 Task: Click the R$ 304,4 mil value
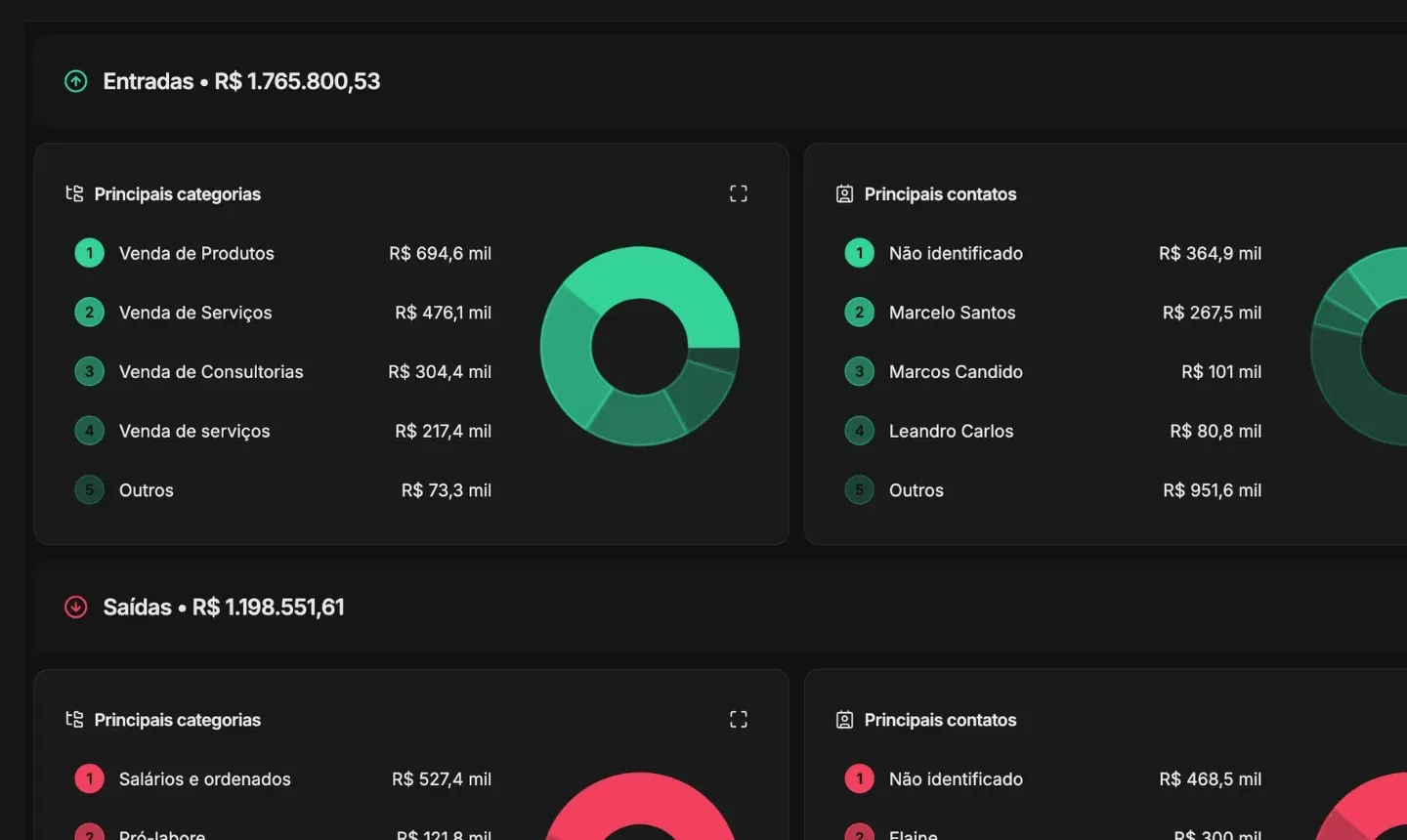[x=440, y=371]
